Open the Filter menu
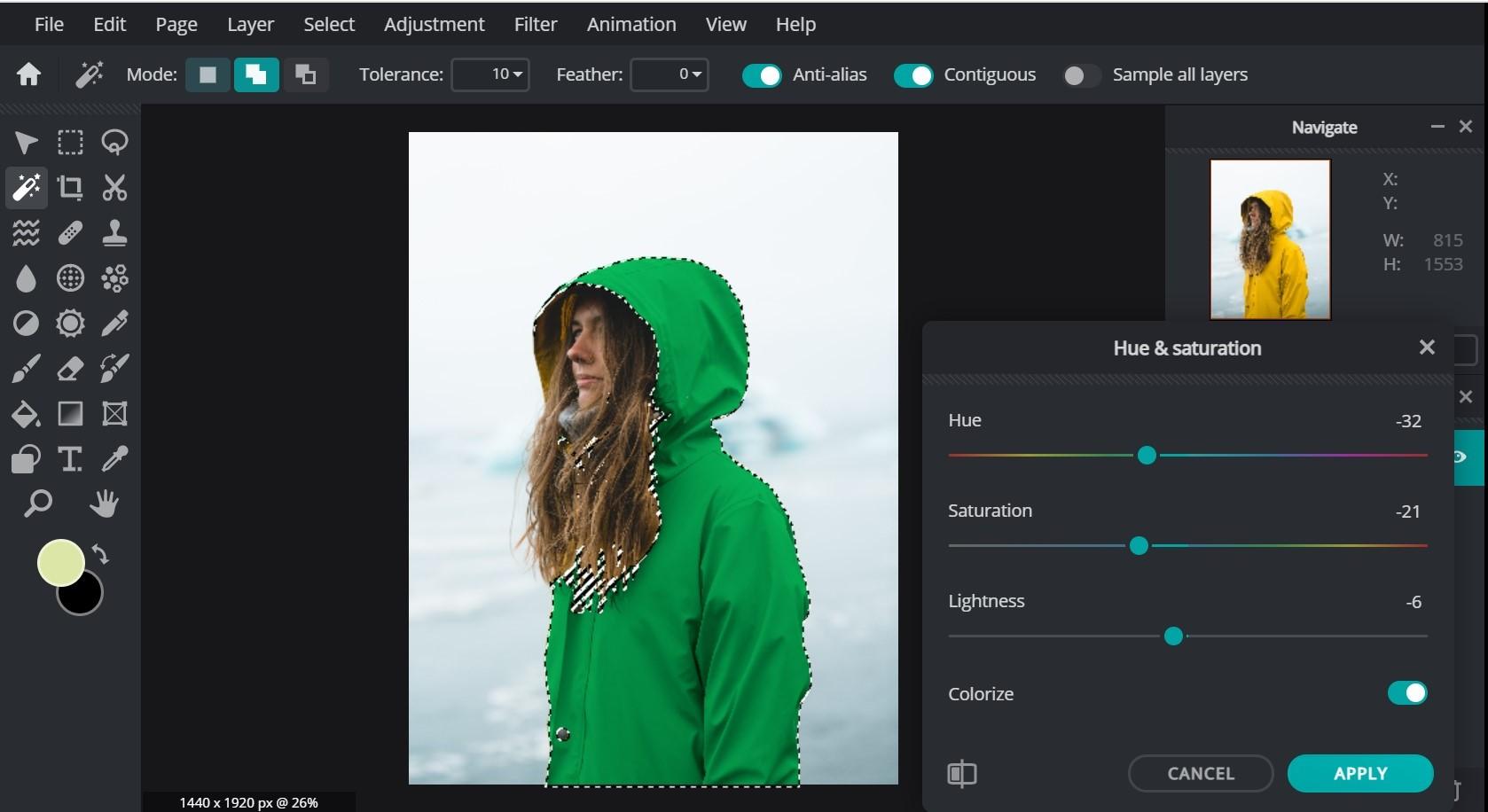Image resolution: width=1488 pixels, height=812 pixels. [536, 24]
